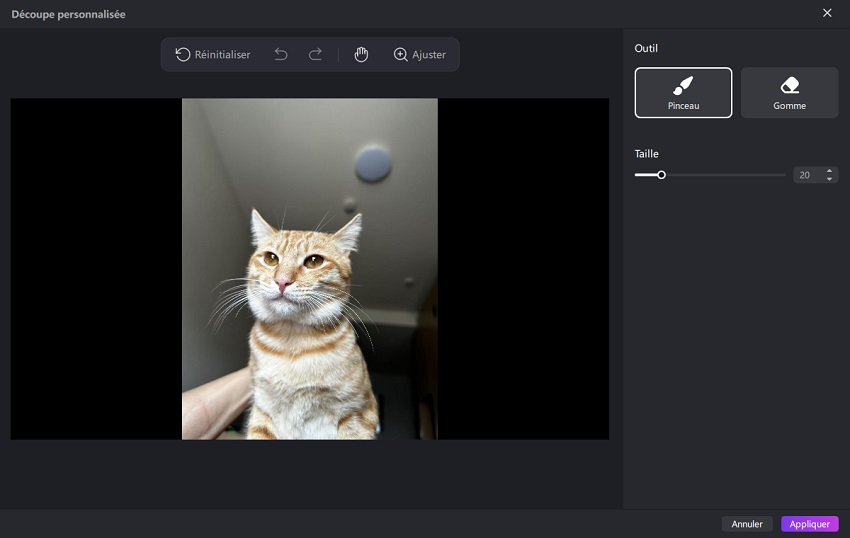
Task: Select the Pinceau brush tool
Action: pyautogui.click(x=683, y=93)
